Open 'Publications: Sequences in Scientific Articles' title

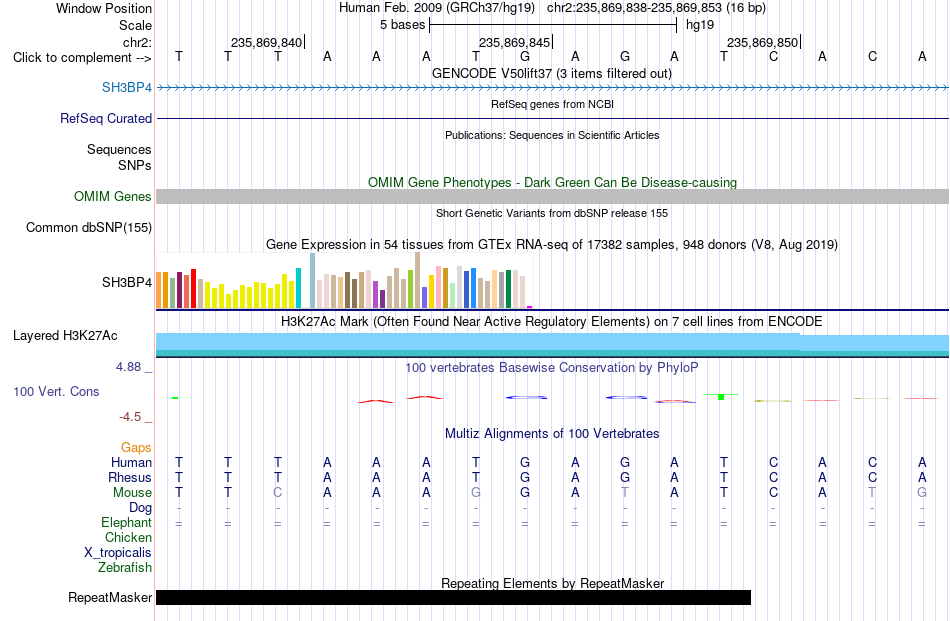coord(552,135)
